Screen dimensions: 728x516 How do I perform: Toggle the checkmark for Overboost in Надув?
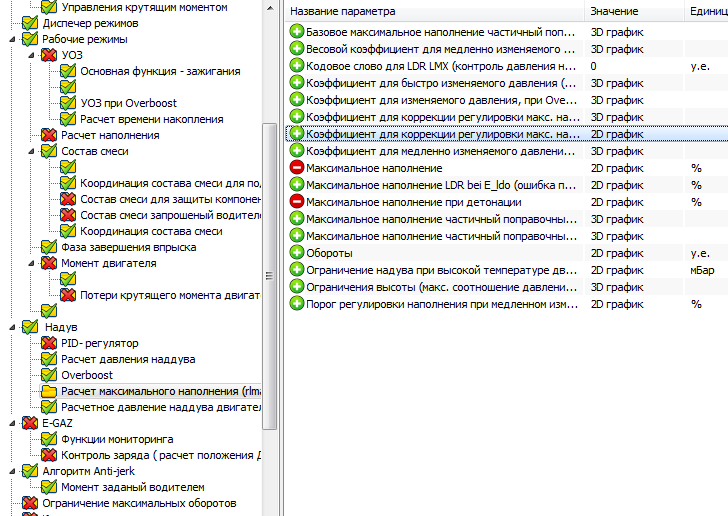pos(49,375)
